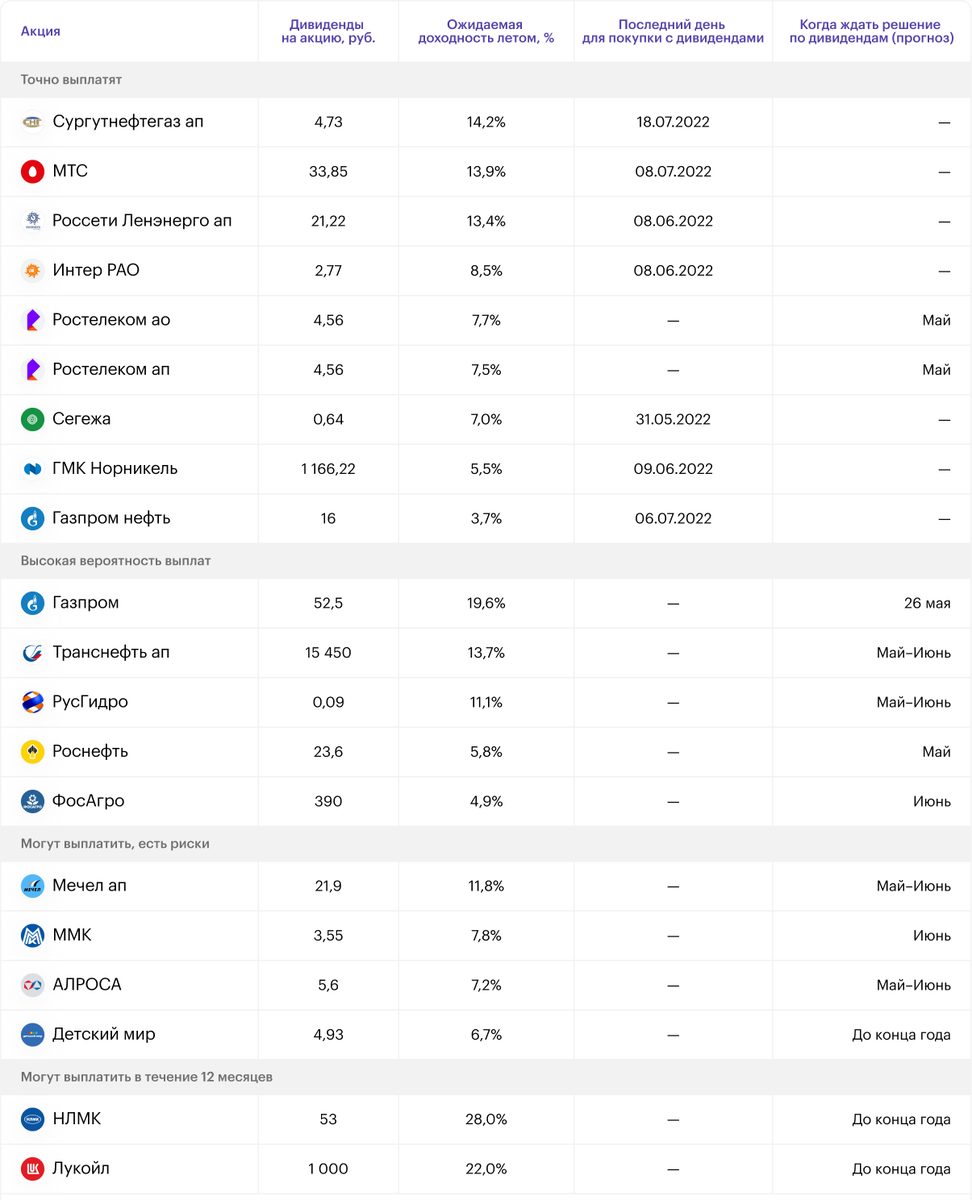972x1200 pixels.
Task: Click the ГМК Норникель logo icon
Action: tap(33, 469)
